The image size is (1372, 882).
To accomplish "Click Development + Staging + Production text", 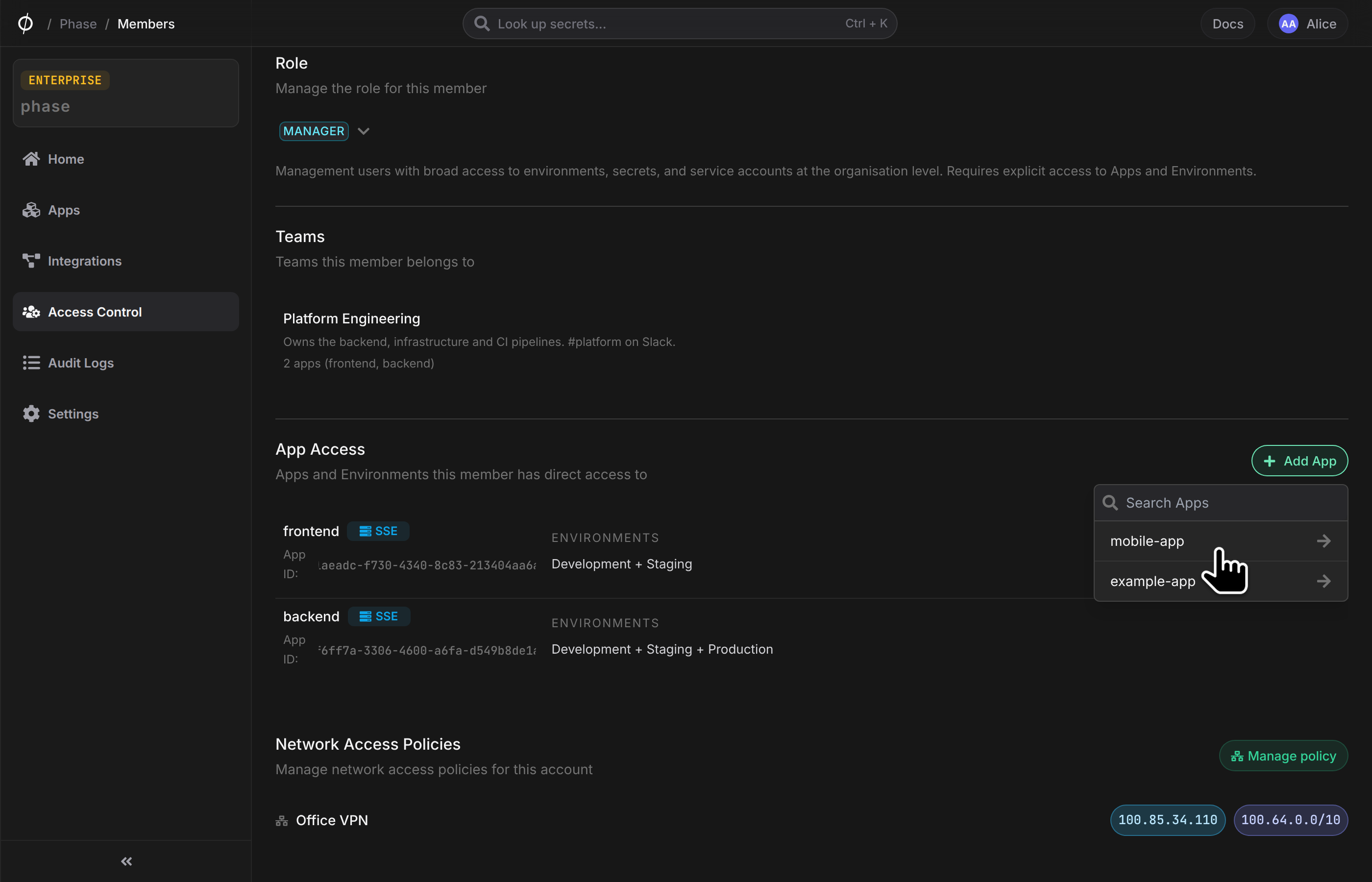I will (x=662, y=649).
